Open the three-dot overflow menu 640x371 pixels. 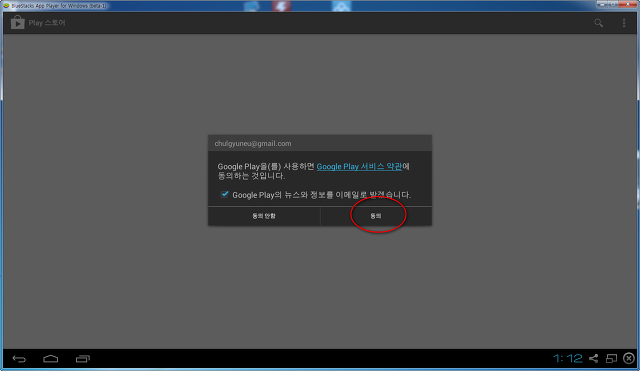pos(624,23)
